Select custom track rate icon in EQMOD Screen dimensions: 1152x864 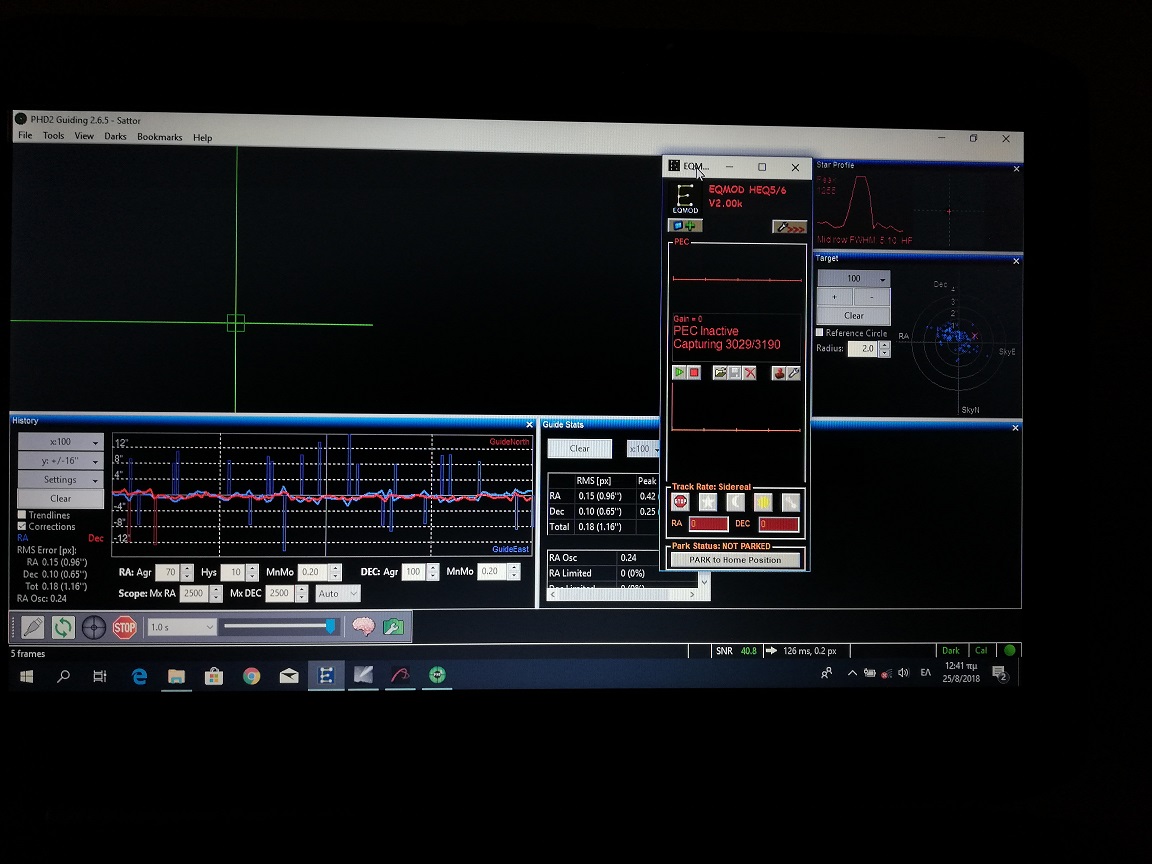[791, 503]
